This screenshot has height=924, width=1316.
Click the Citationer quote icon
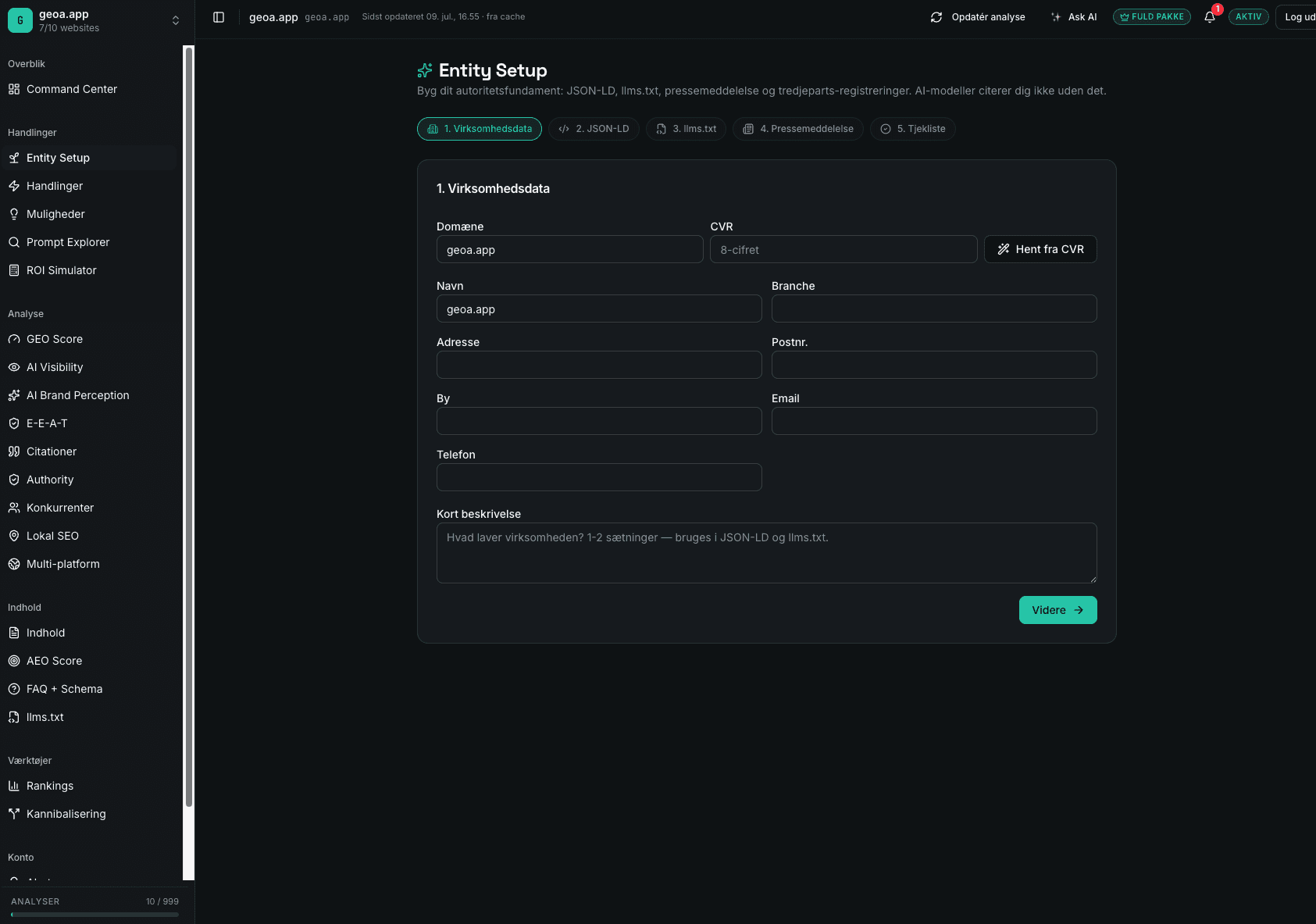point(14,451)
